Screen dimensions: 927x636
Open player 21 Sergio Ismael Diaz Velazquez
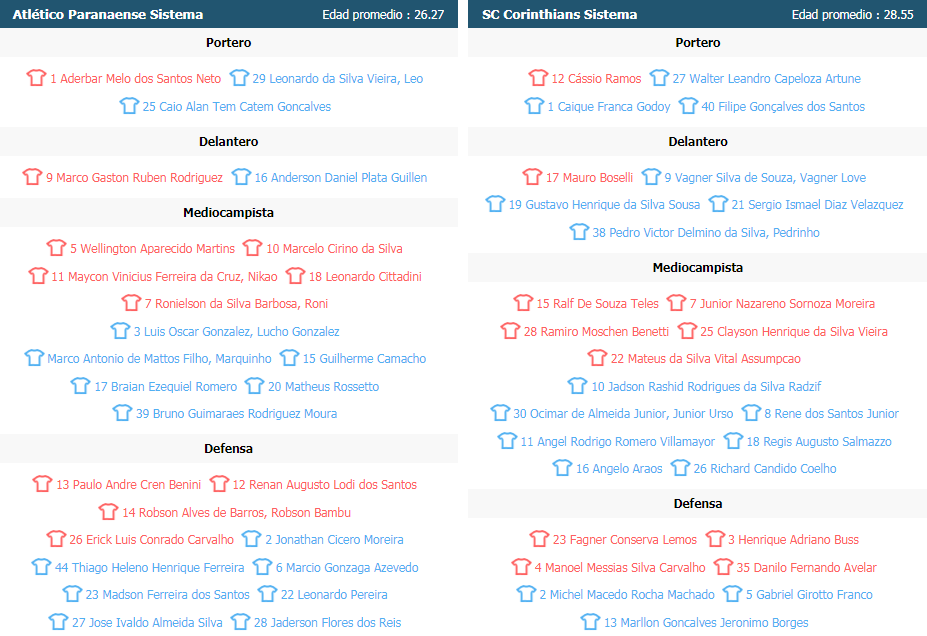pyautogui.click(x=817, y=205)
